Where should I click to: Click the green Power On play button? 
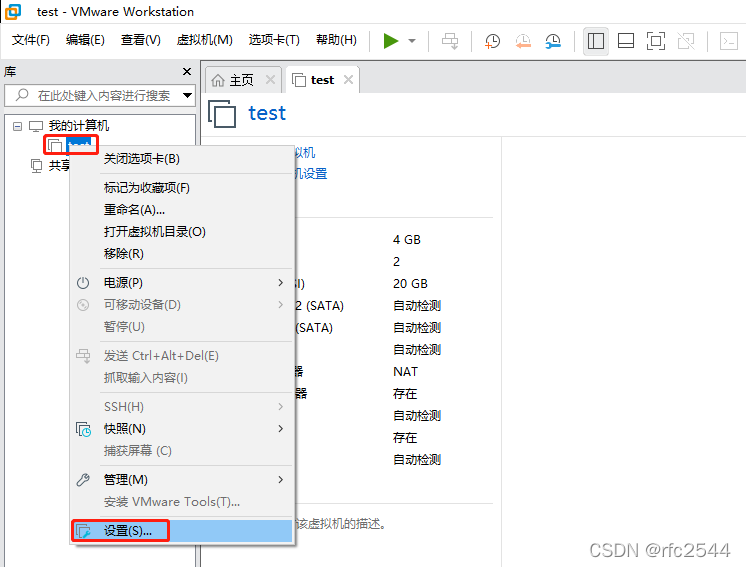391,41
